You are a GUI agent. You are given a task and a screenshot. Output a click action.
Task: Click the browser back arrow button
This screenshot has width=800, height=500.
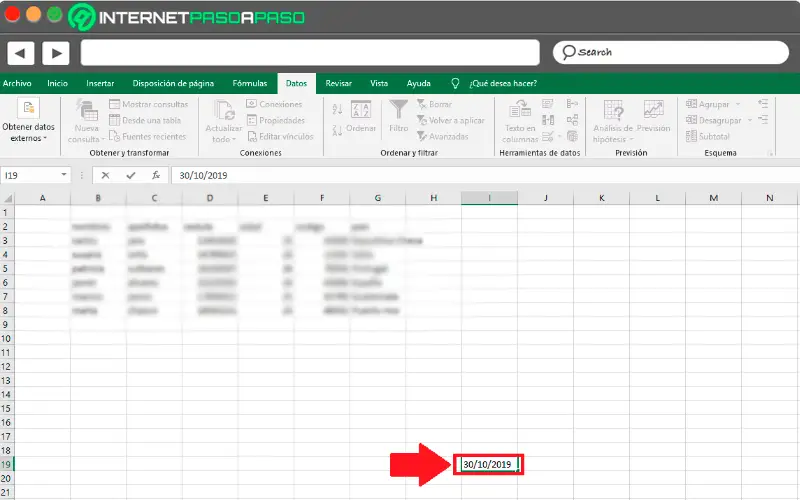(20, 53)
